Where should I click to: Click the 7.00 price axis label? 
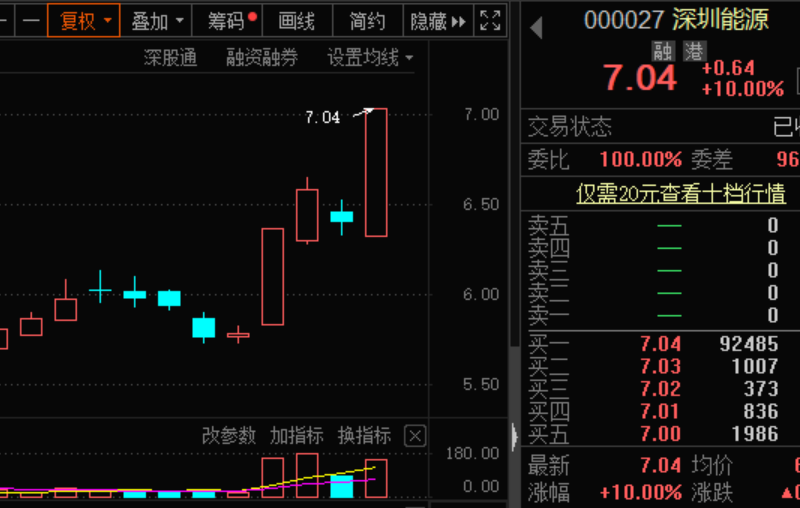[x=481, y=114]
